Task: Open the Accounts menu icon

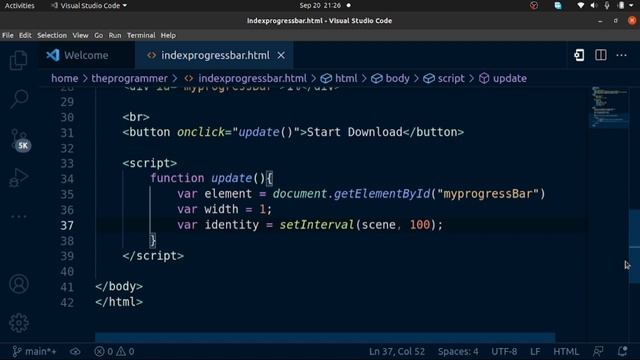Action: click(x=19, y=284)
